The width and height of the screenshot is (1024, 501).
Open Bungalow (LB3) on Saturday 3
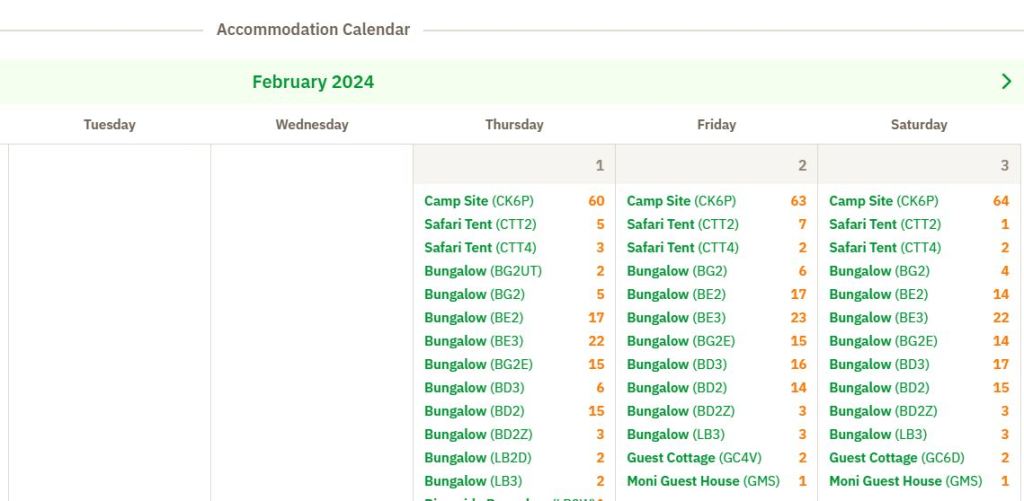877,435
